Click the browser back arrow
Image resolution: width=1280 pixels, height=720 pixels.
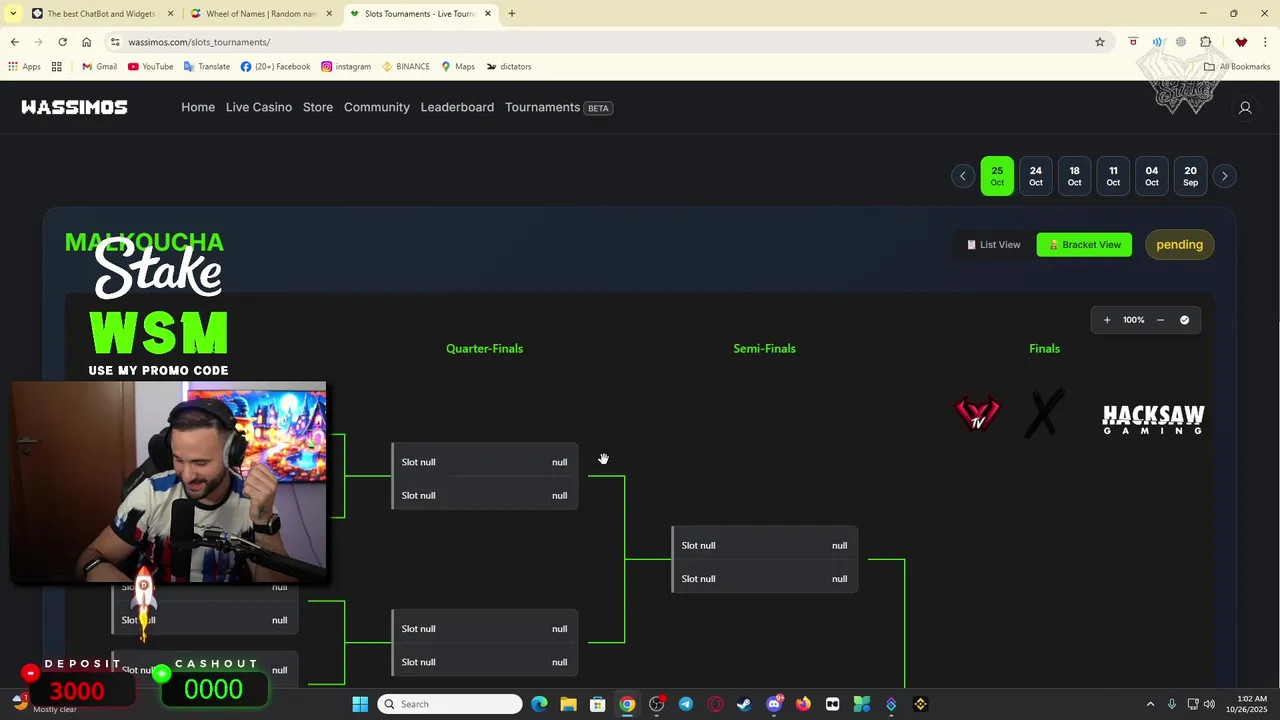tap(14, 42)
